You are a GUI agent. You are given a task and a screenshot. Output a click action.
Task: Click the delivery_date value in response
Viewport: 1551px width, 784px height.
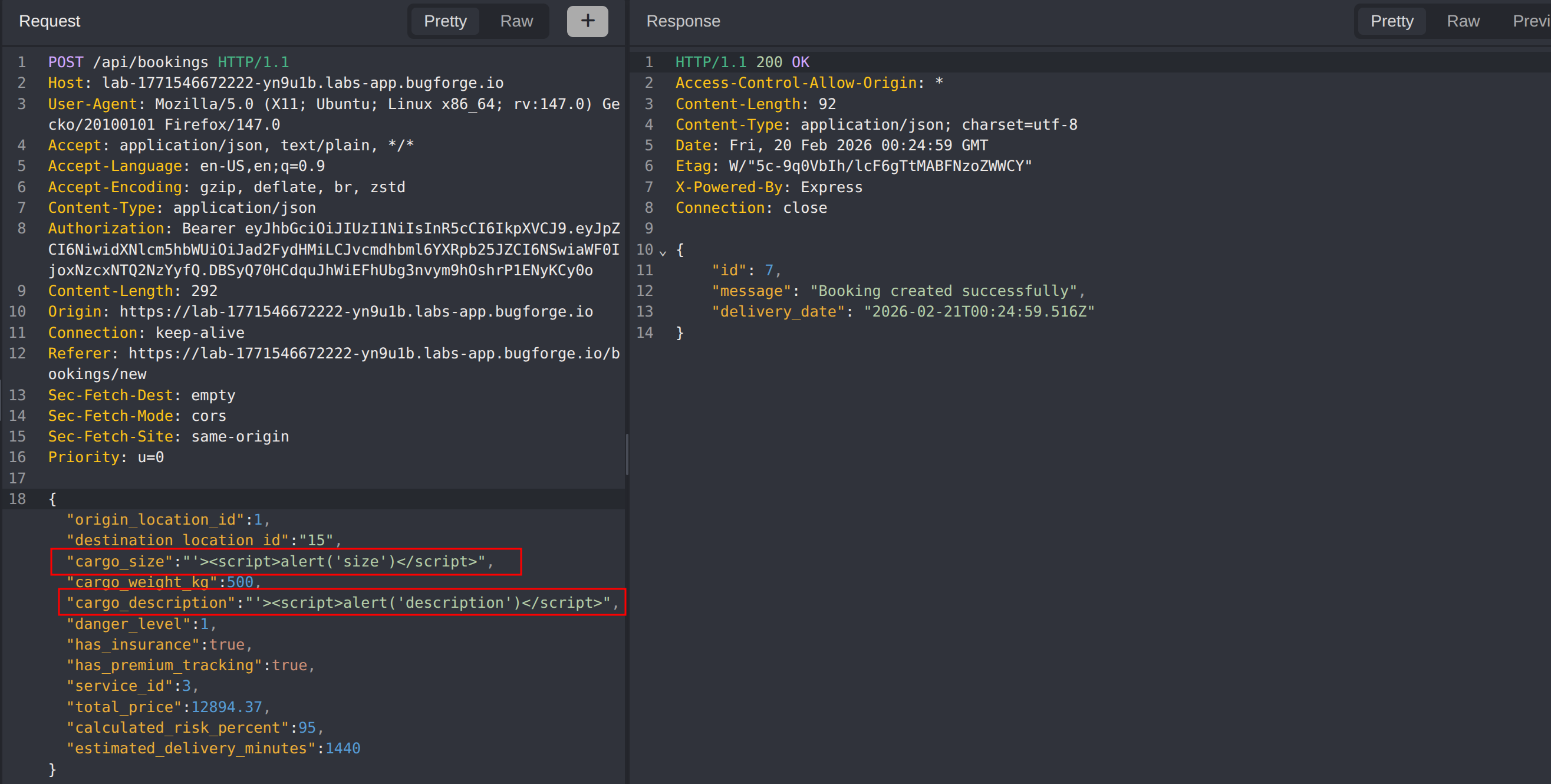click(x=979, y=312)
